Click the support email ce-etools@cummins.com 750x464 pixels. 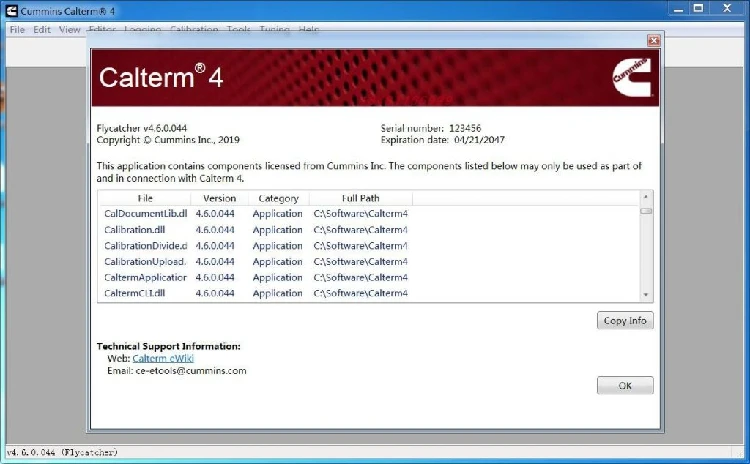tap(191, 371)
